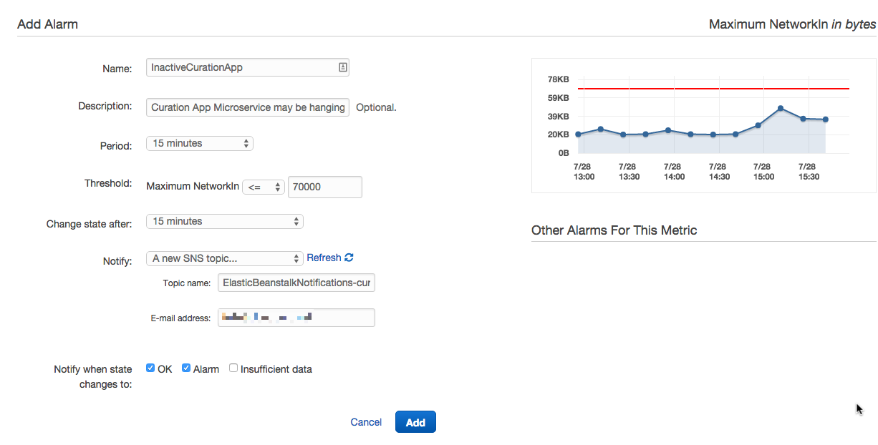878x445 pixels.
Task: Click the Topic name input field
Action: click(x=296, y=283)
